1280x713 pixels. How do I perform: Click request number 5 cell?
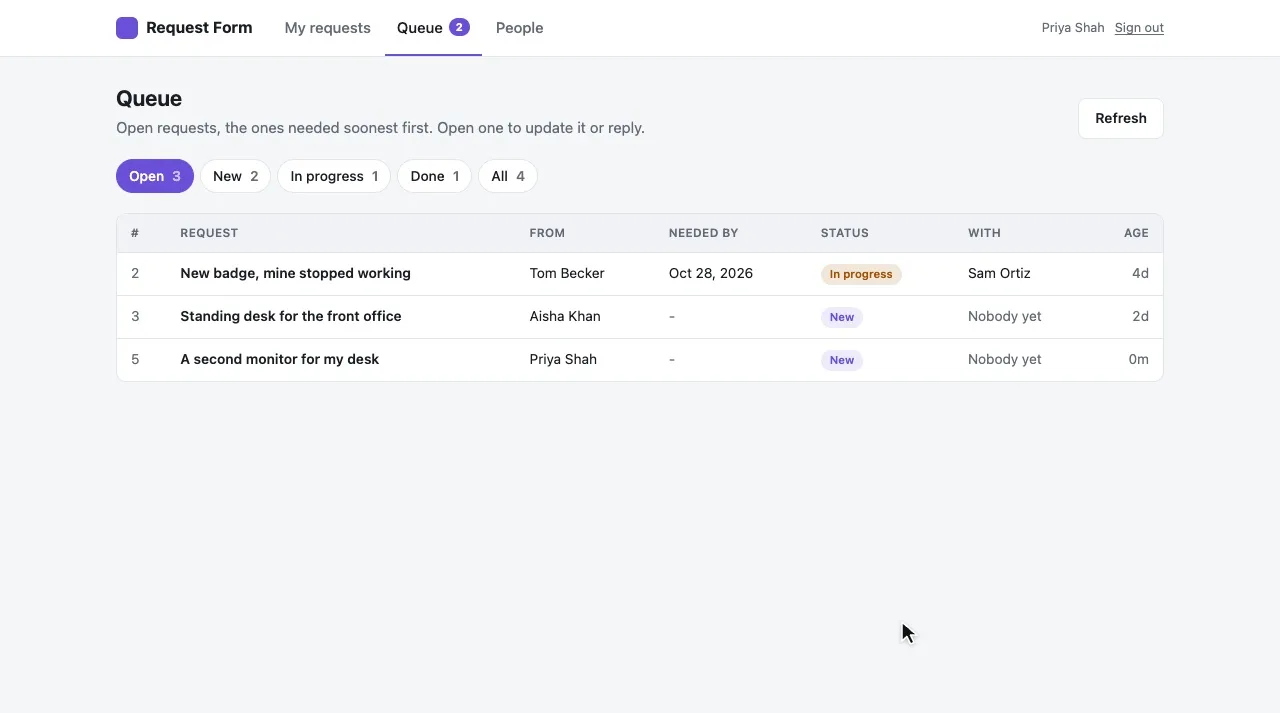pyautogui.click(x=135, y=359)
